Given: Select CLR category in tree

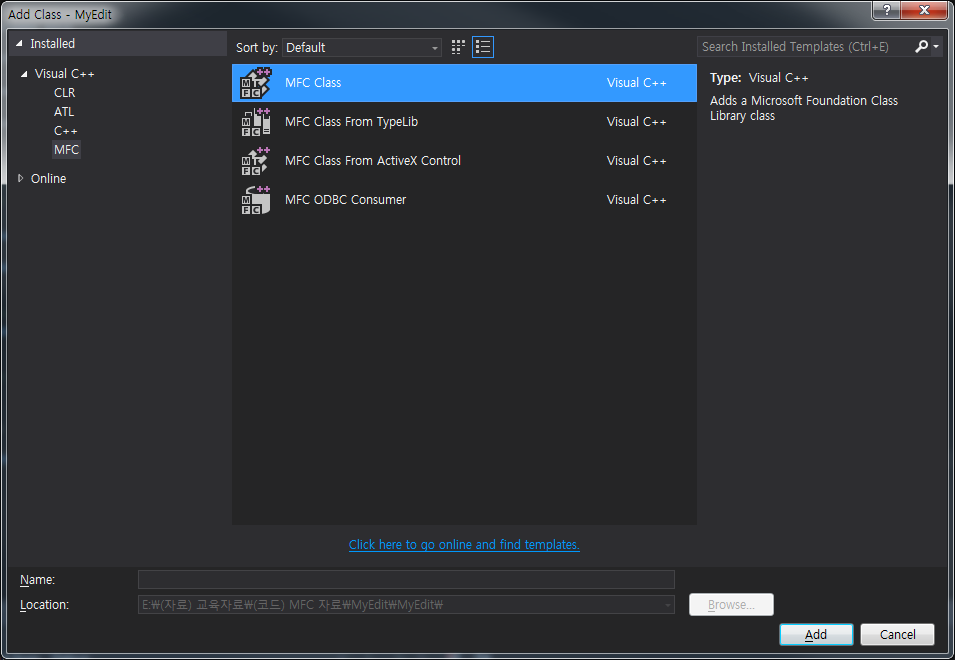Looking at the screenshot, I should tap(65, 93).
